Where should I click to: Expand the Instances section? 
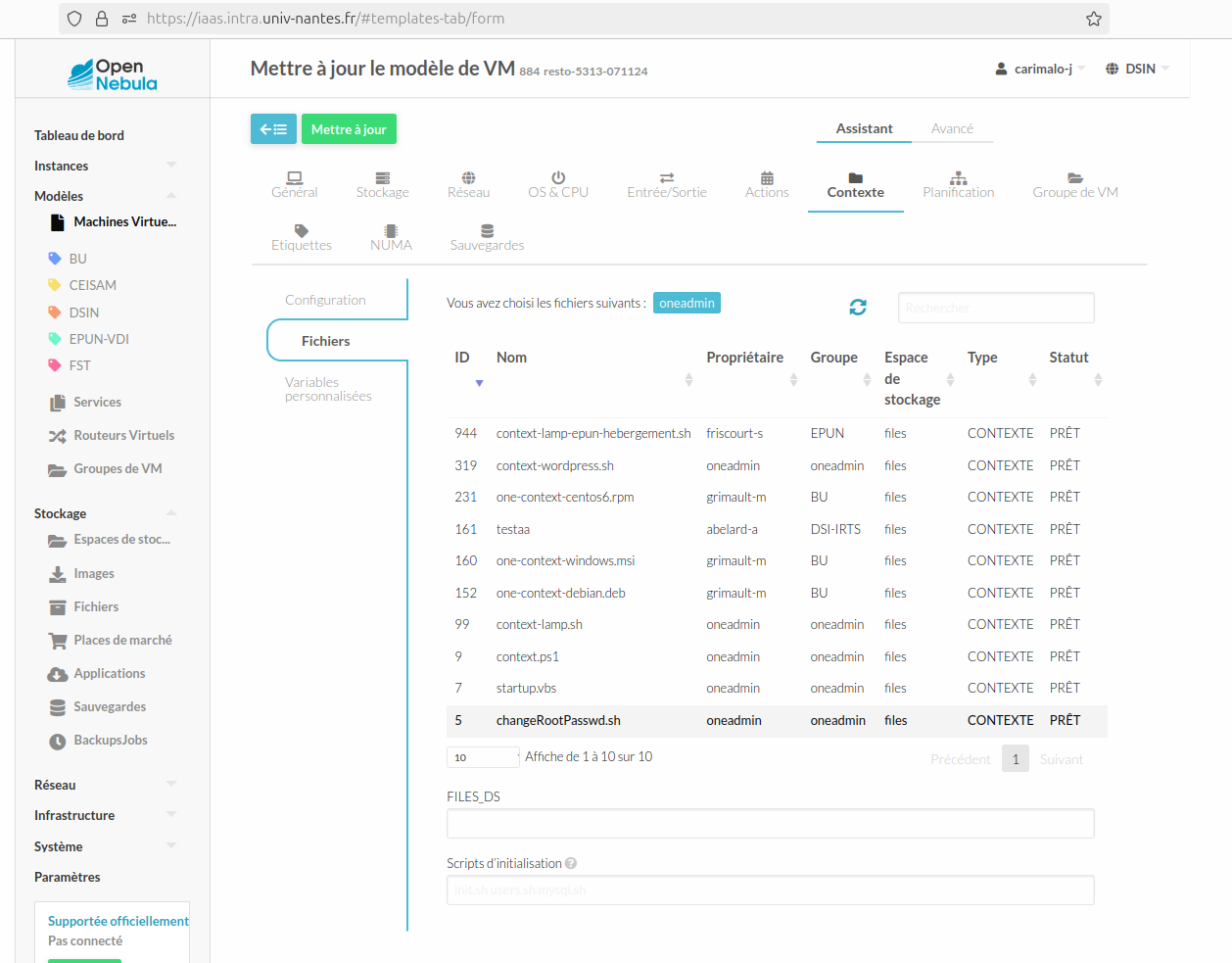tap(171, 165)
